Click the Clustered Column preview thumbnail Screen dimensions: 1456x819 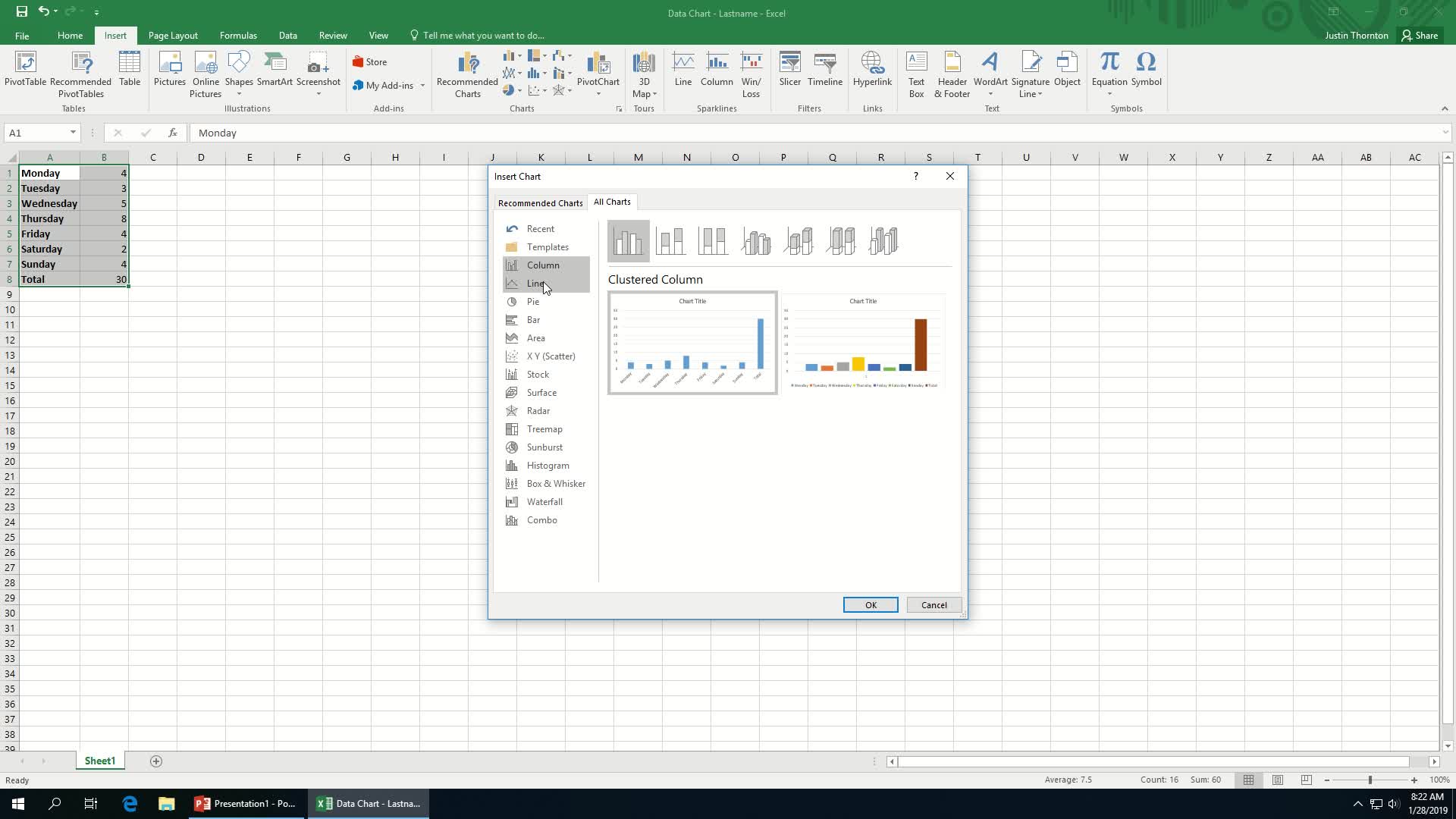[692, 341]
